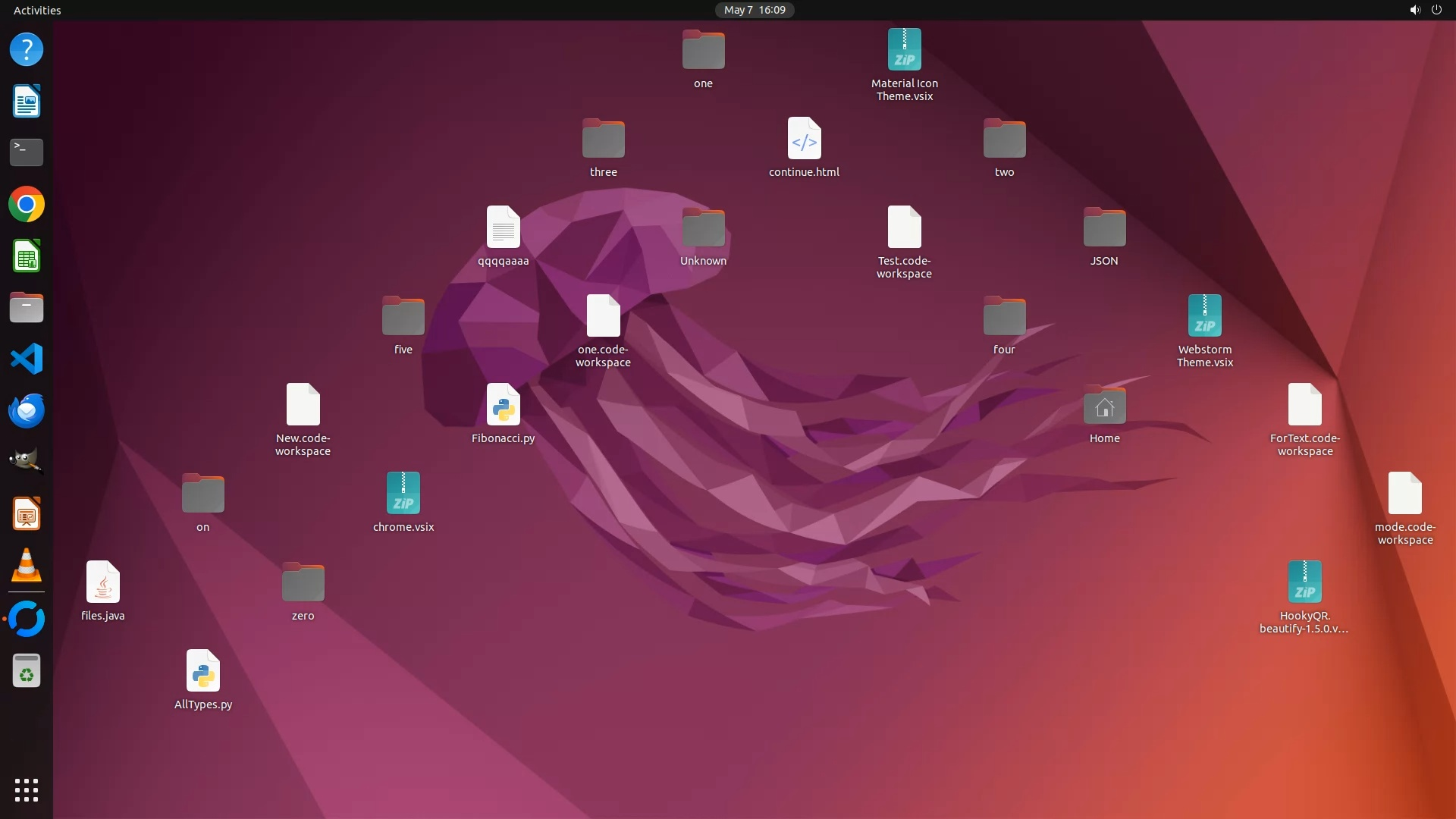
Task: Open the date and time menu
Action: pyautogui.click(x=754, y=10)
